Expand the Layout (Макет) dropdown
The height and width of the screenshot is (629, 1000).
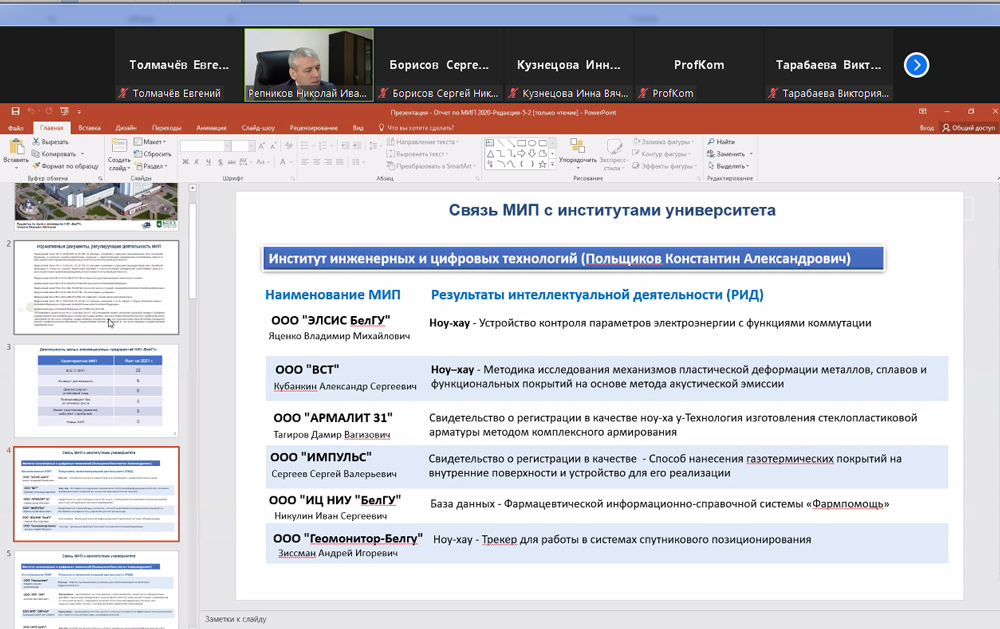point(152,142)
